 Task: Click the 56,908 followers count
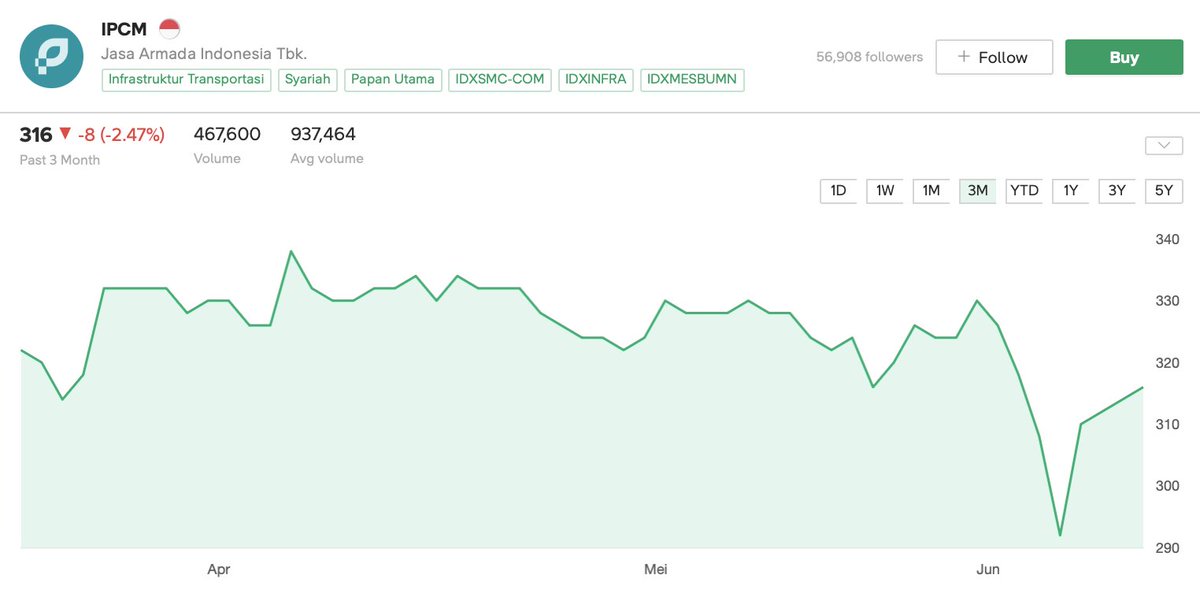tap(869, 57)
